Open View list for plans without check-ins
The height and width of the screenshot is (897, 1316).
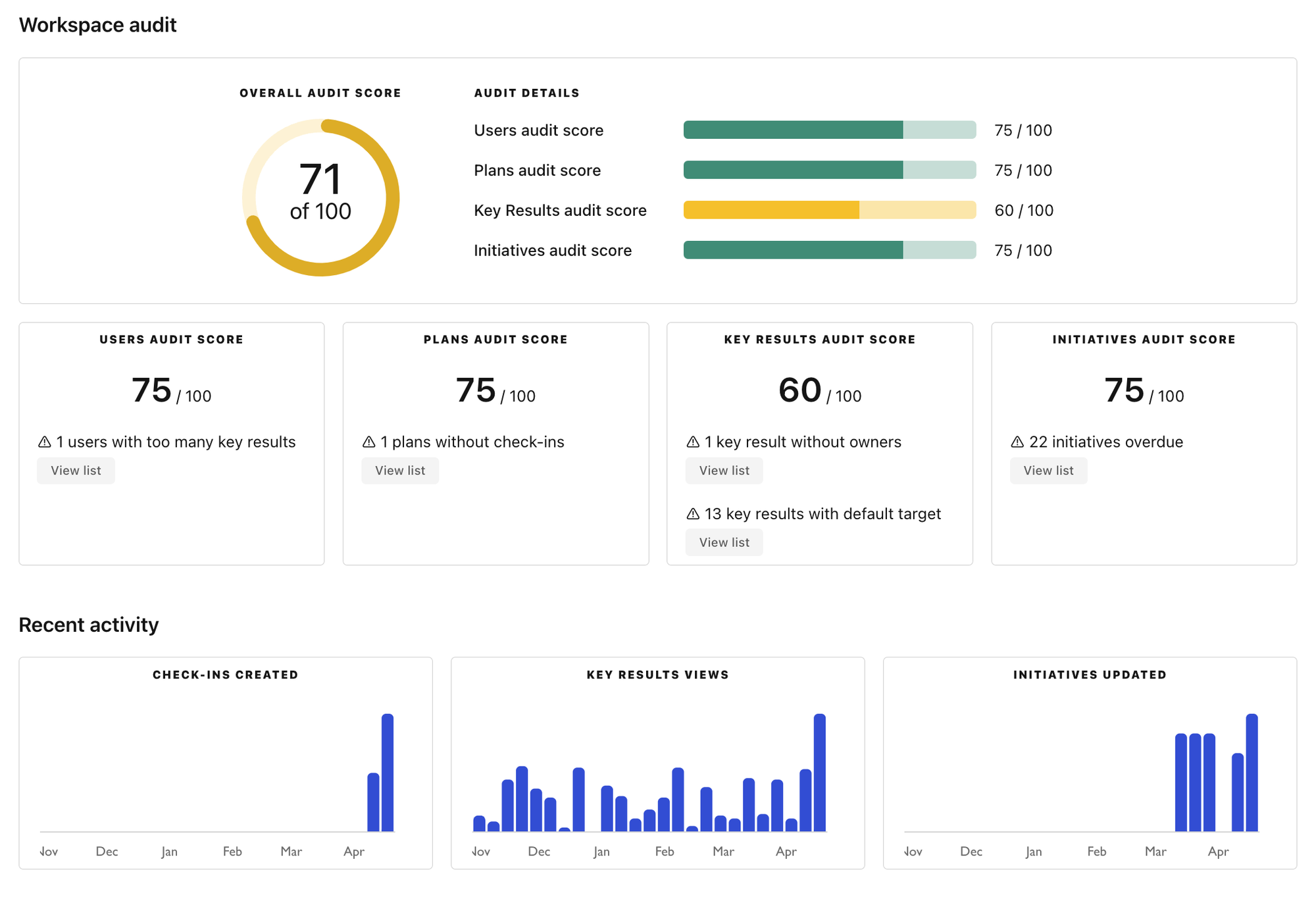400,471
